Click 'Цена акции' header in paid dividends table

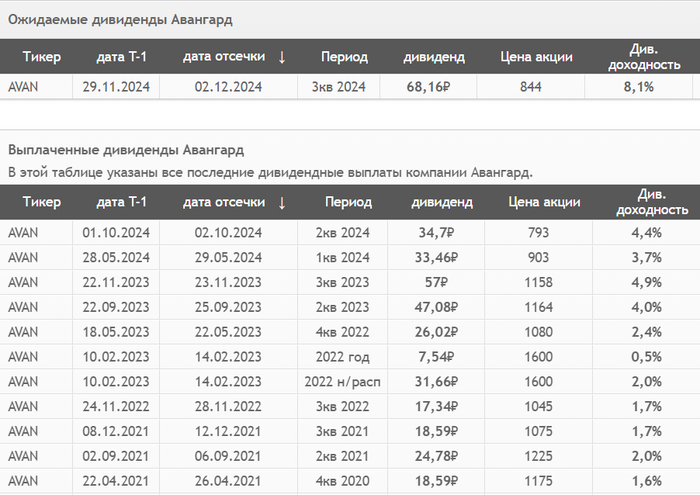pos(544,202)
